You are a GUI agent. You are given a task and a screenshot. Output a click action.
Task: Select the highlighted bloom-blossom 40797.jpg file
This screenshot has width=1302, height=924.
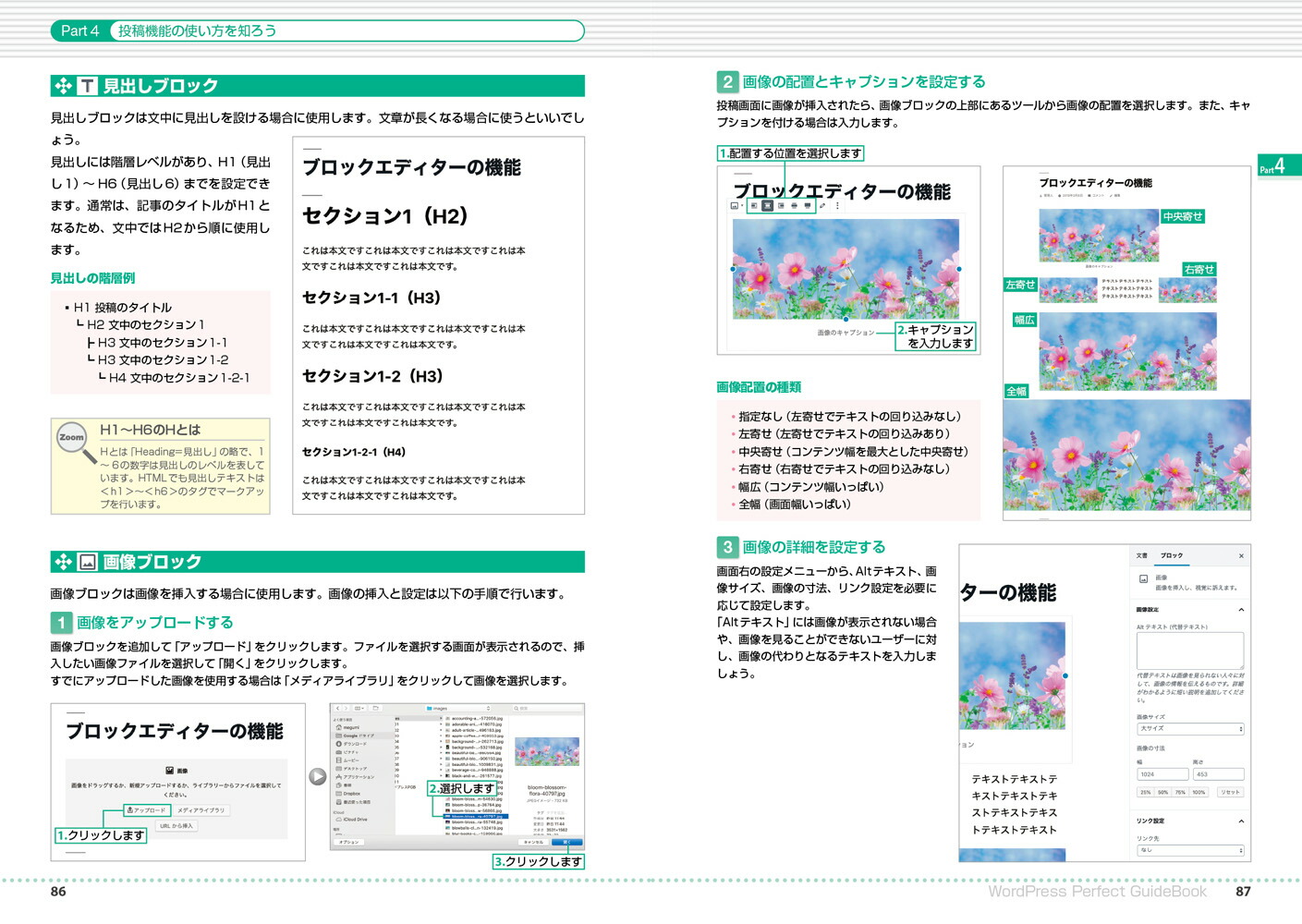tap(475, 817)
